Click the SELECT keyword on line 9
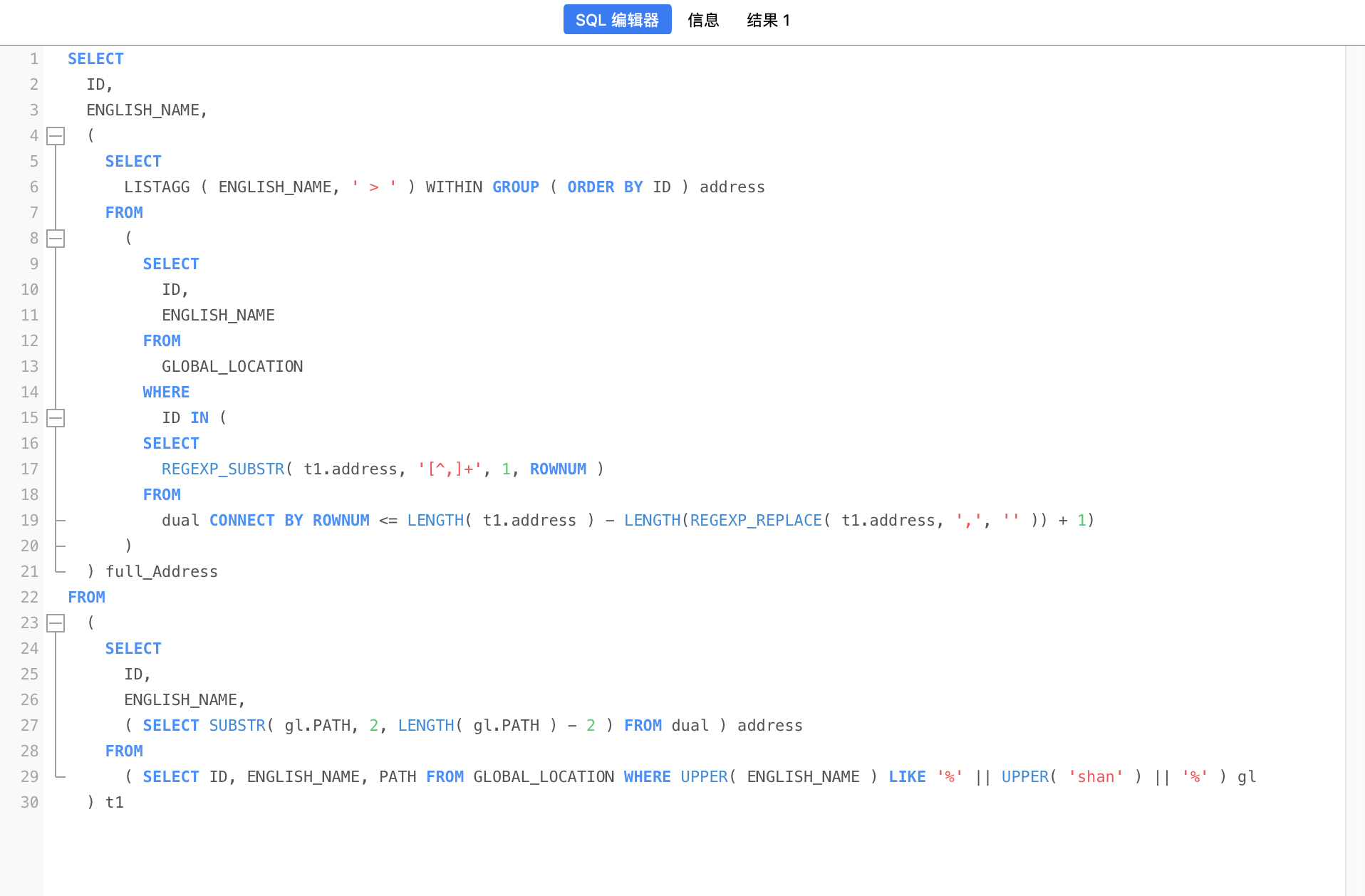Image resolution: width=1365 pixels, height=896 pixels. [x=171, y=264]
